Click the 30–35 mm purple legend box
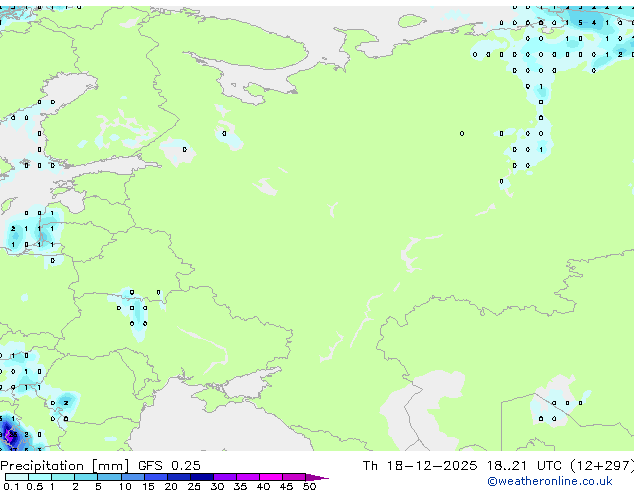Image resolution: width=634 pixels, height=490 pixels. 225,477
